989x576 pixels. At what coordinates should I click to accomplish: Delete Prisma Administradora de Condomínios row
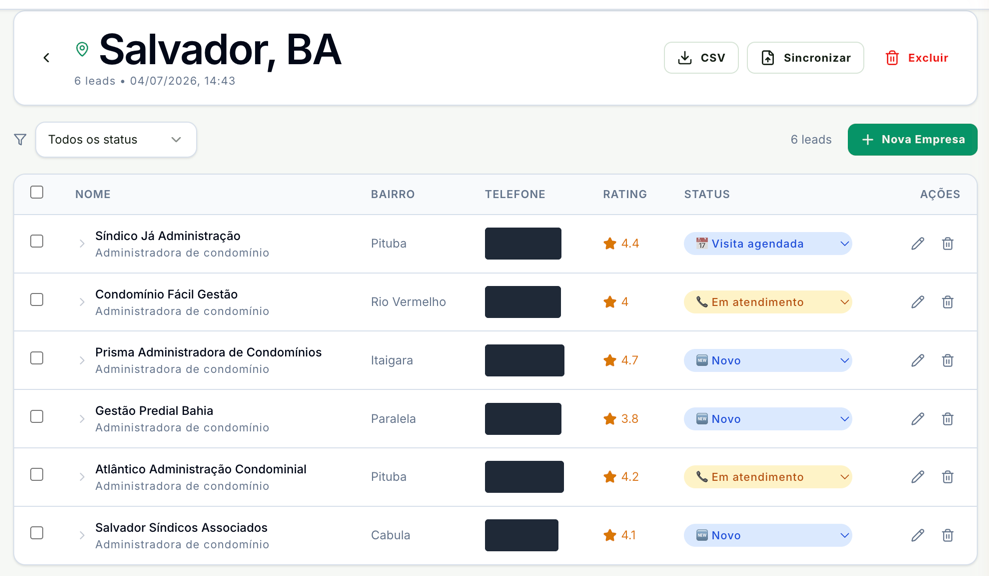947,360
